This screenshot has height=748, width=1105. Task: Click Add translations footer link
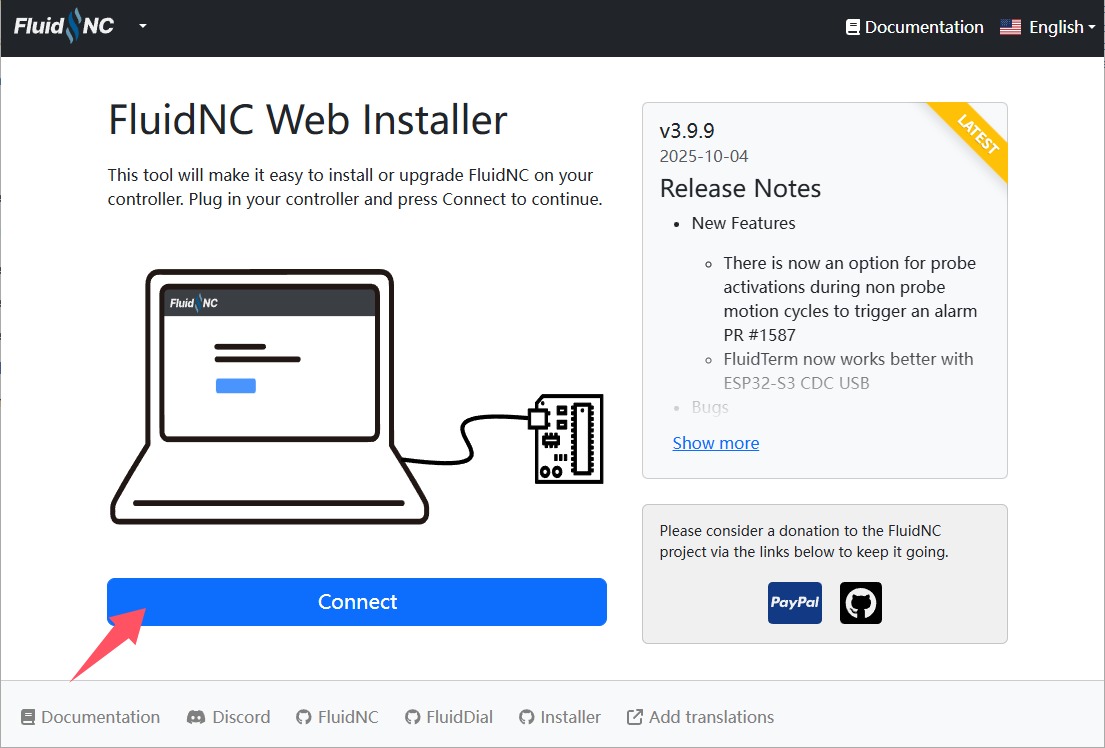coord(700,717)
